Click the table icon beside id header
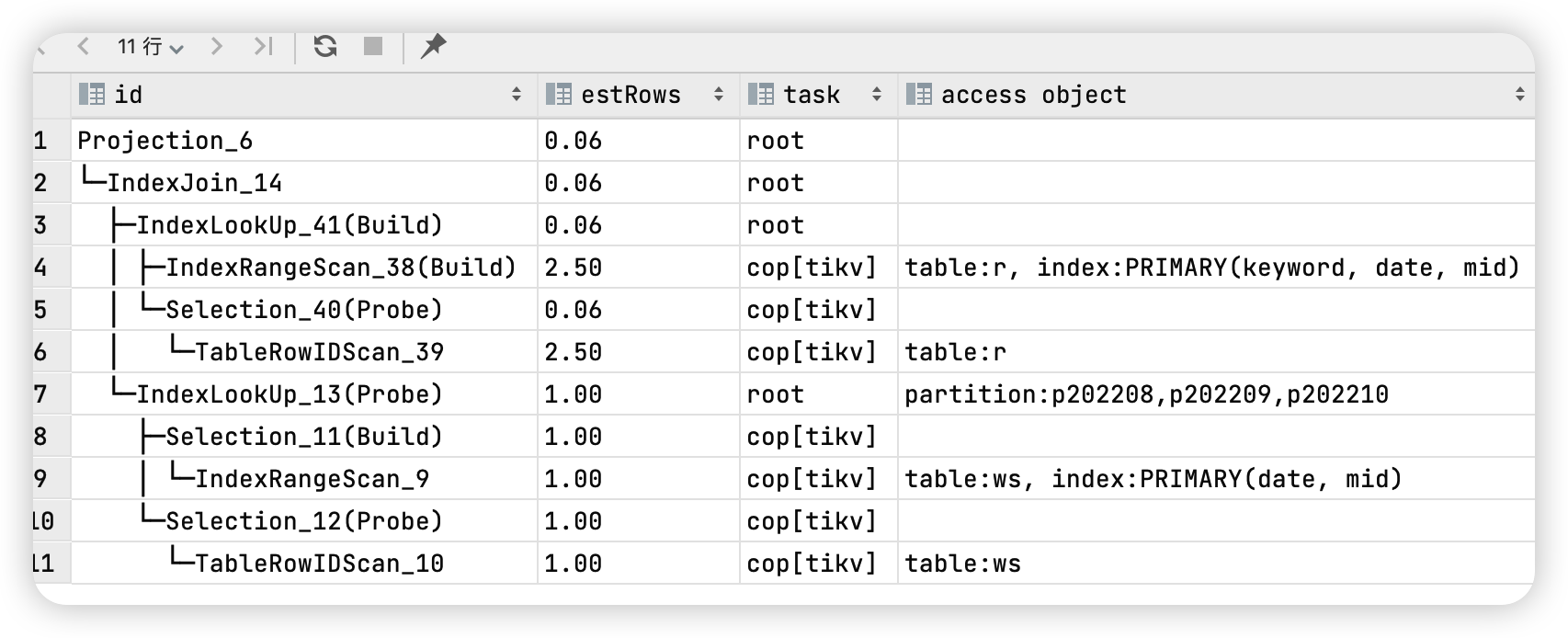 [92, 94]
